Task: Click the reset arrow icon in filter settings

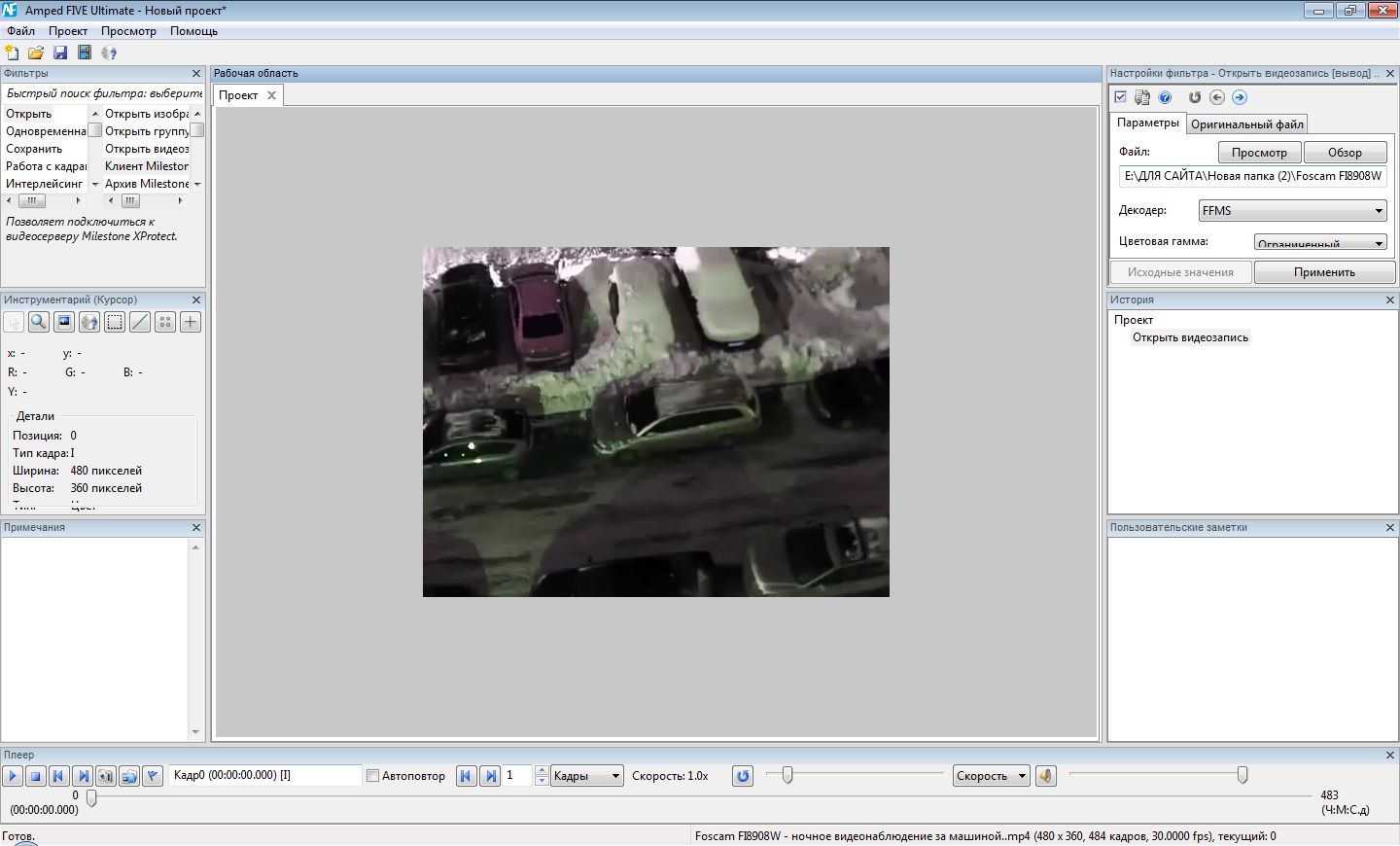Action: pyautogui.click(x=1195, y=97)
